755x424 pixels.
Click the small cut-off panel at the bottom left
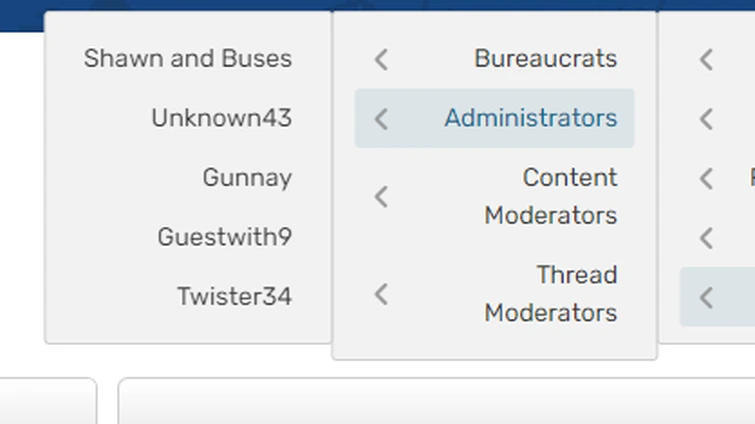click(x=48, y=402)
